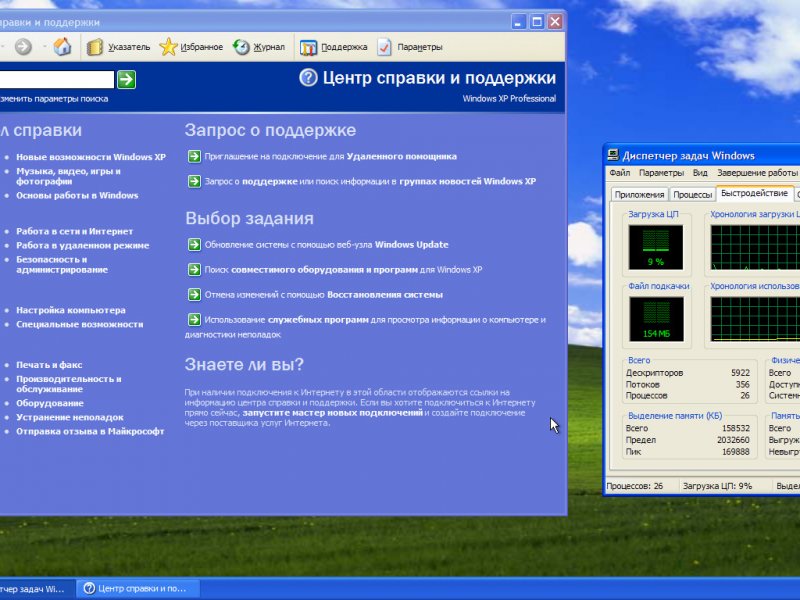Click the Предел value 2032660
This screenshot has width=800, height=600.
click(733, 440)
